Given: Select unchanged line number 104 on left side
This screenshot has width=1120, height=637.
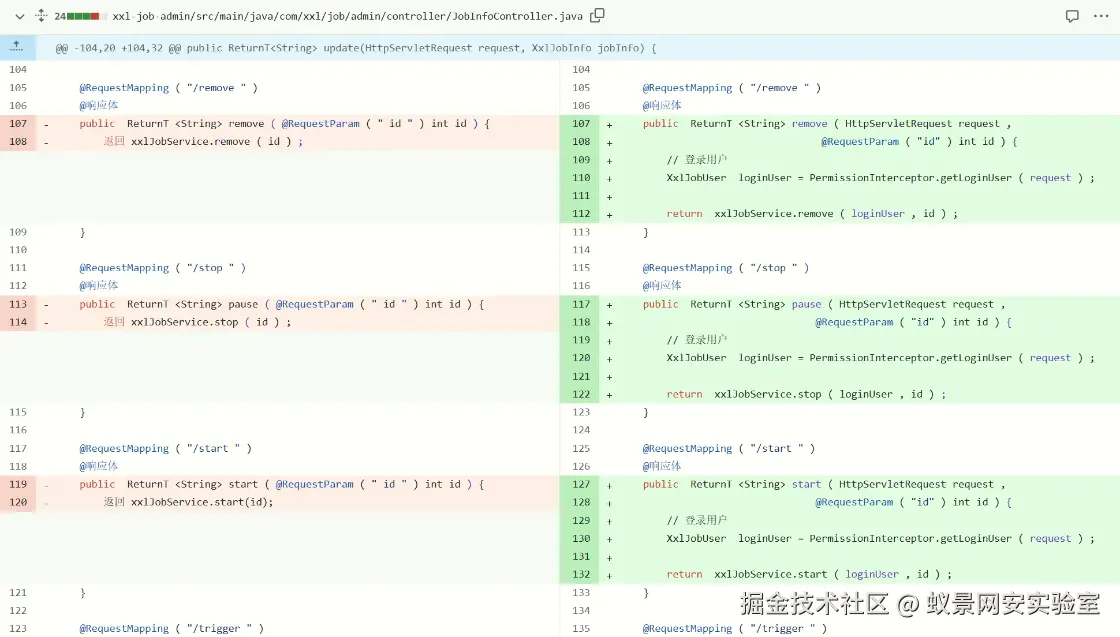Looking at the screenshot, I should [x=18, y=69].
